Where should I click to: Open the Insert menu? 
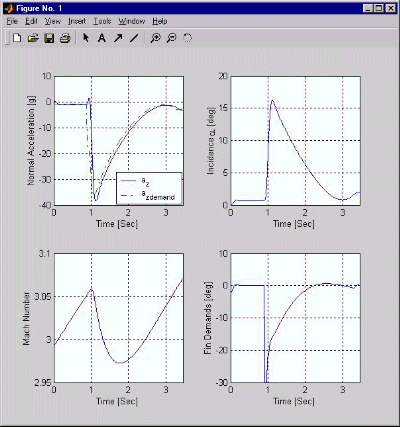pyautogui.click(x=77, y=21)
